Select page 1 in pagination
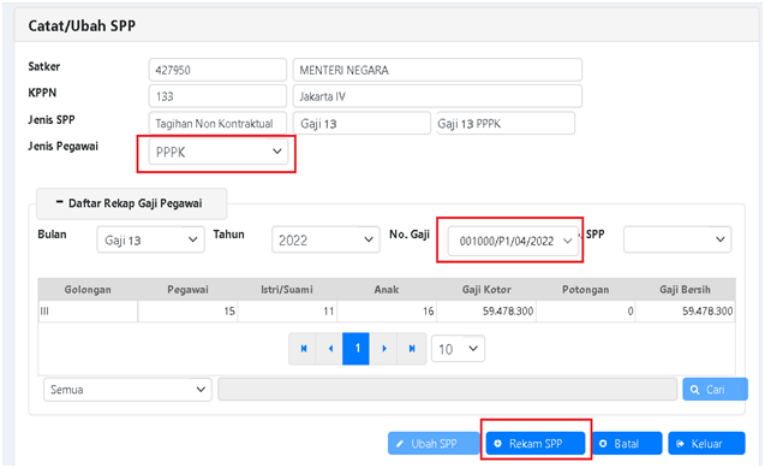 (x=357, y=349)
